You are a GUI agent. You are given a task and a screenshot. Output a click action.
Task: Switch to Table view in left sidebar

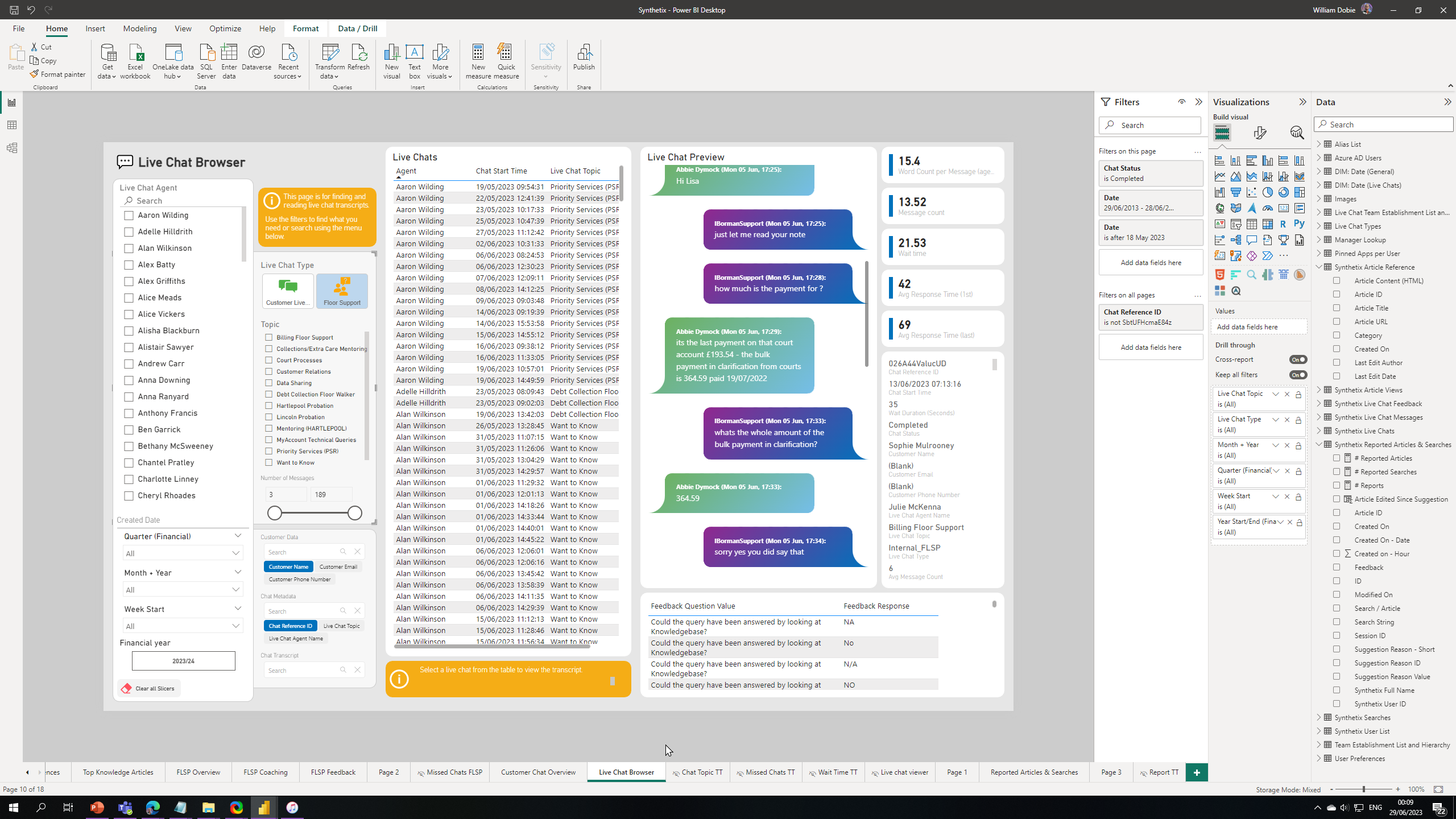coord(12,125)
